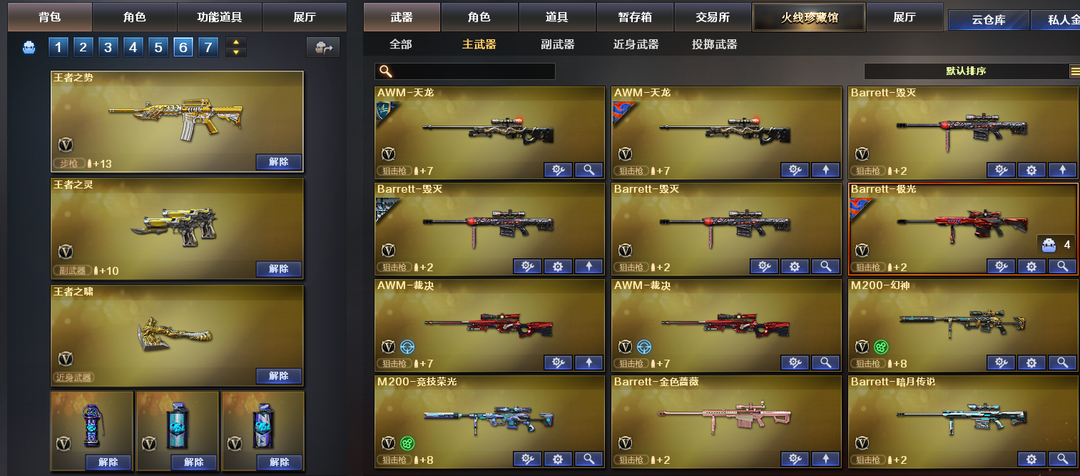Switch to backpack slot number 7
The width and height of the screenshot is (1080, 476).
pyautogui.click(x=208, y=48)
